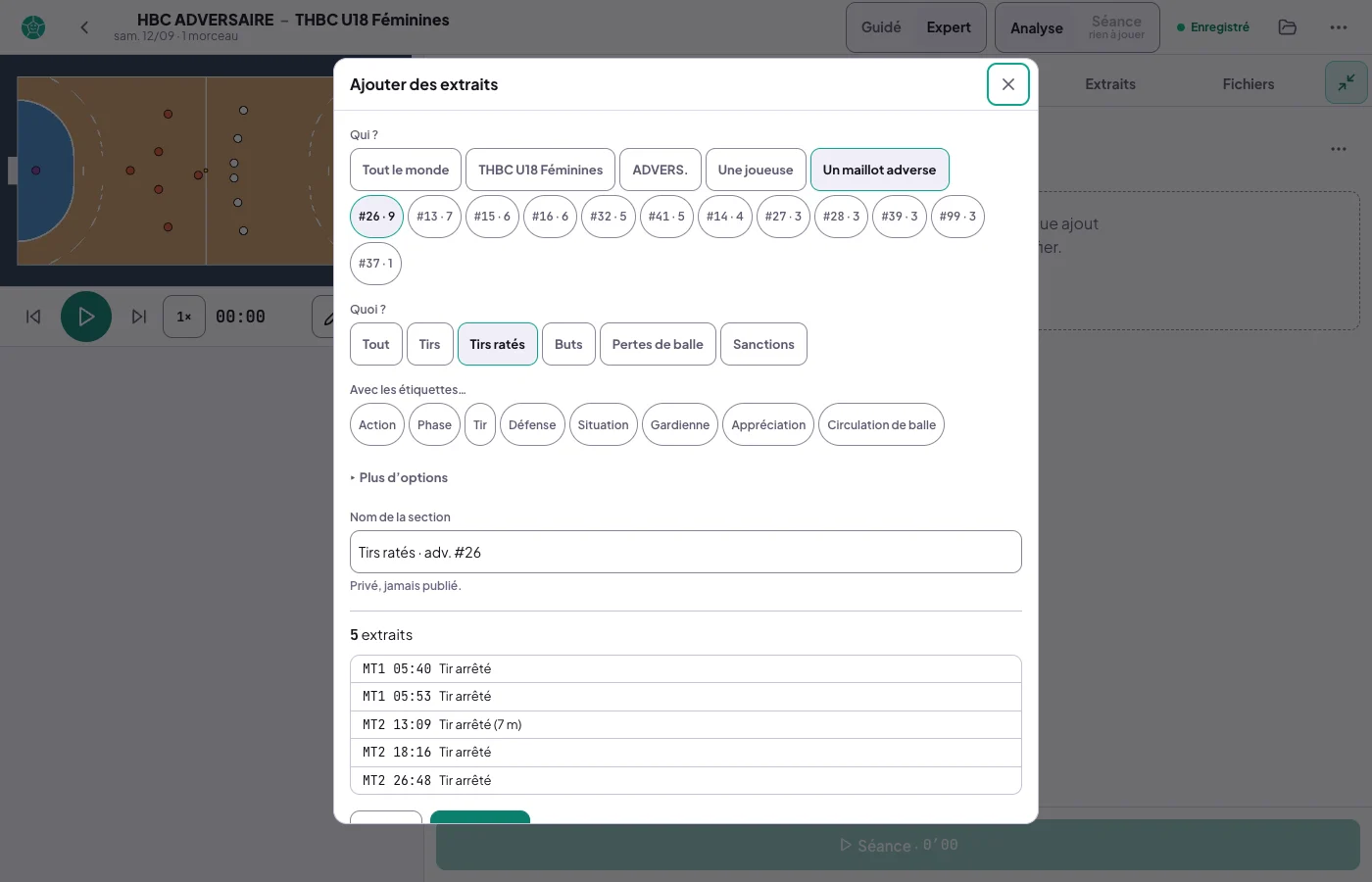
Task: Open the Gardienne tag selector
Action: [680, 424]
